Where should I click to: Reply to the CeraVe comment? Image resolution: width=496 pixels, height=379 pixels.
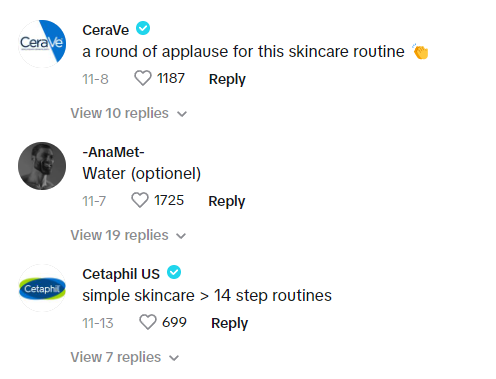[x=227, y=79]
